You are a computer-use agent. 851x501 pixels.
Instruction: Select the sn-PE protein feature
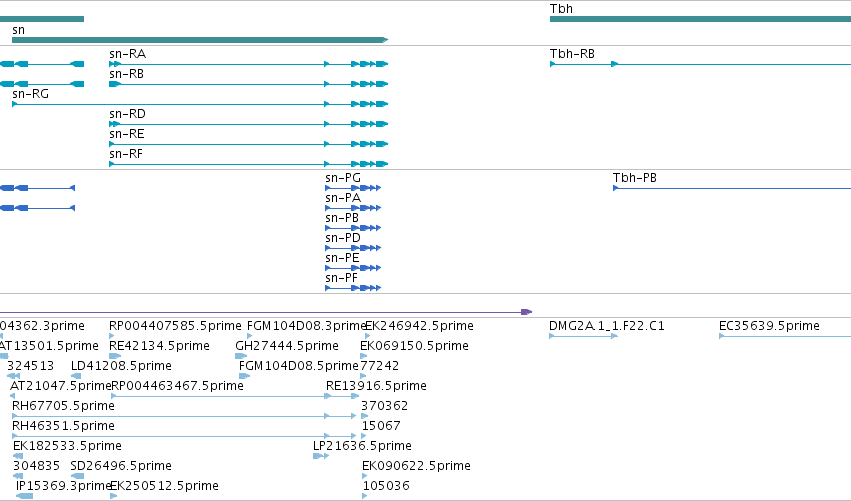(353, 268)
